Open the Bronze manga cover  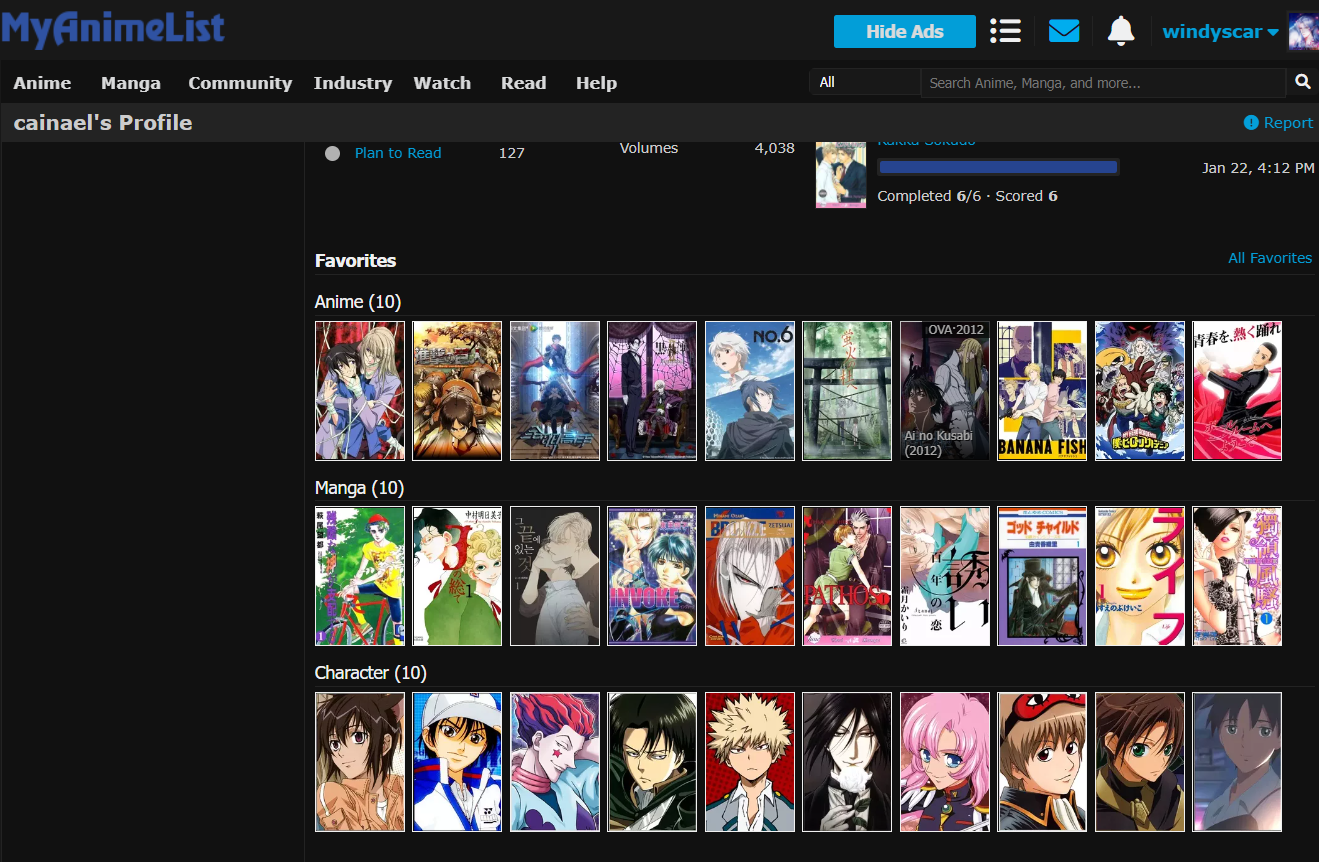[750, 576]
